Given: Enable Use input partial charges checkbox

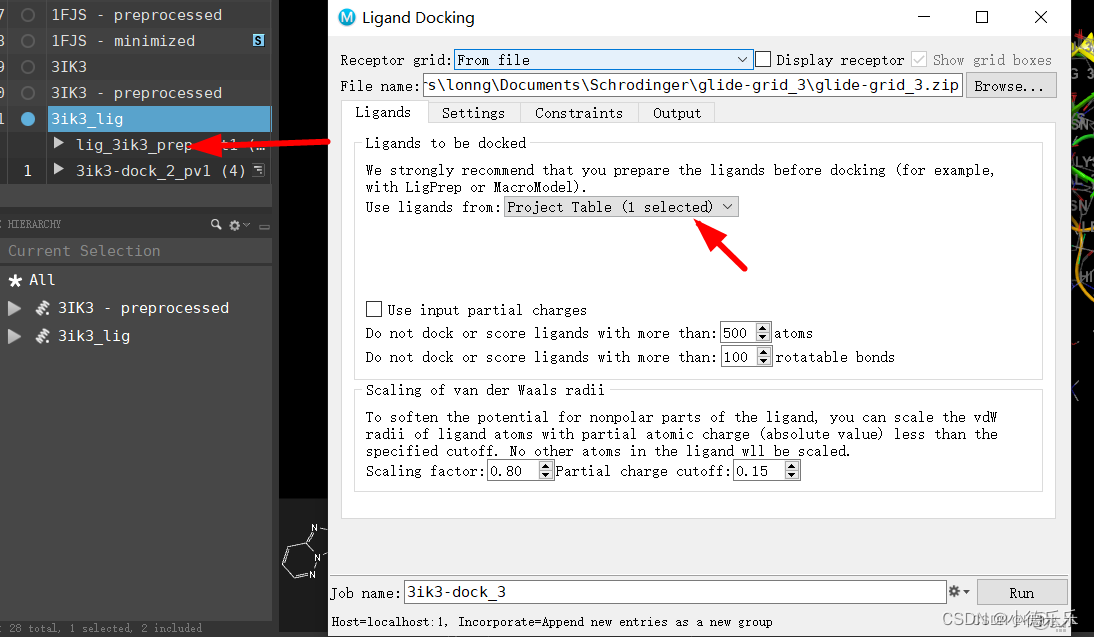Looking at the screenshot, I should [374, 309].
